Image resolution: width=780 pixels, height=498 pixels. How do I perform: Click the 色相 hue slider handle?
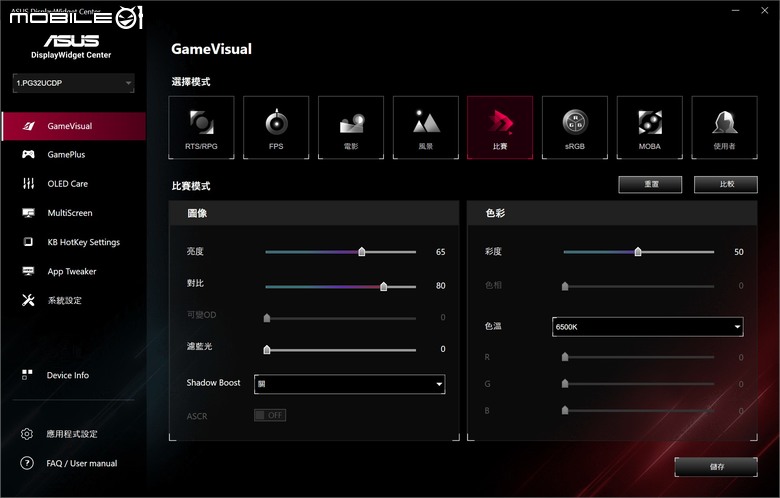coord(565,286)
